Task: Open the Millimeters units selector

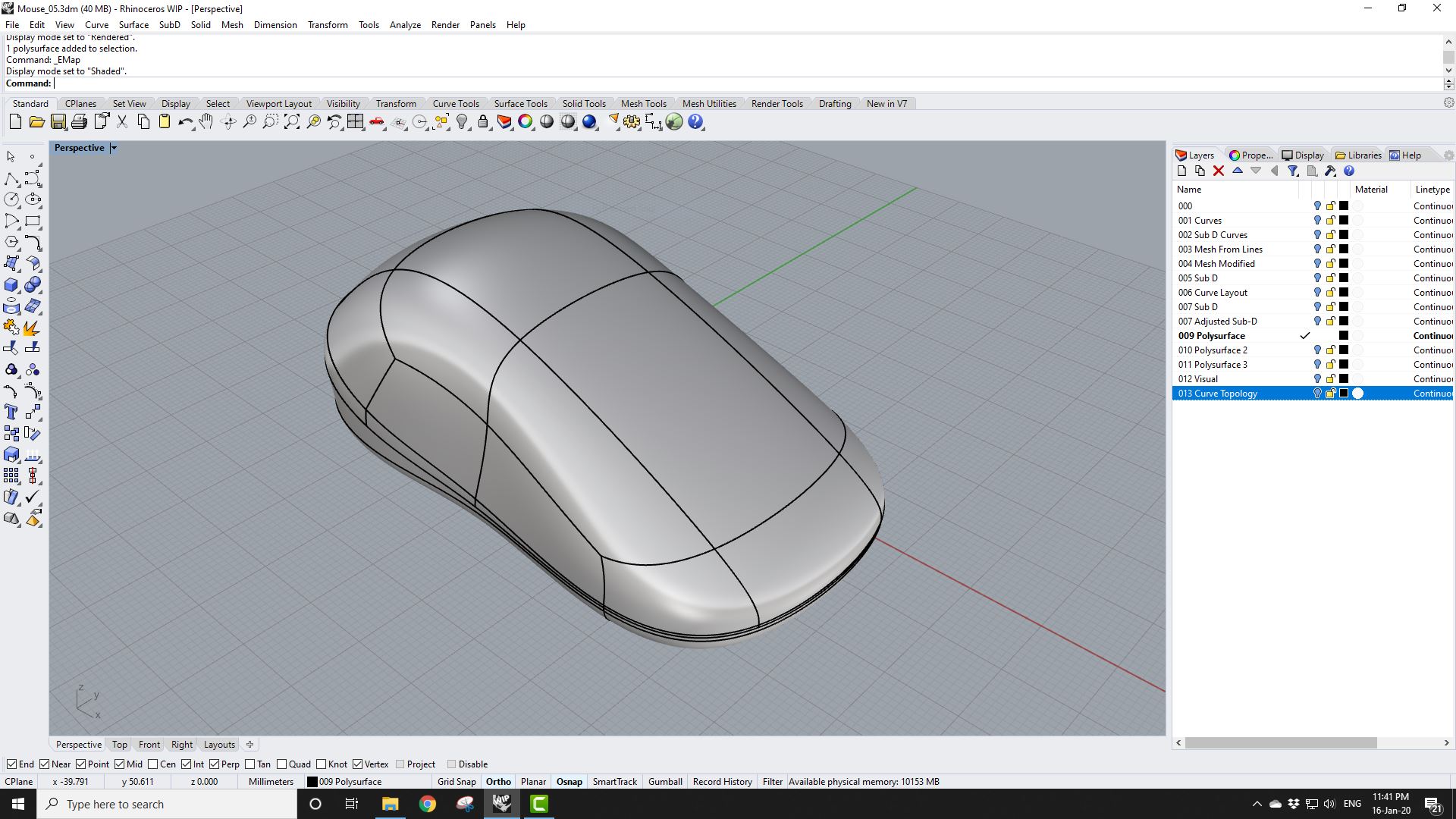Action: [x=271, y=782]
